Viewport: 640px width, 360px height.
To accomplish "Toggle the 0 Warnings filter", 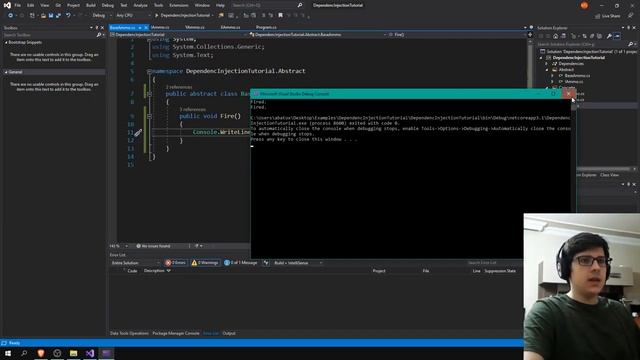I will coord(205,263).
